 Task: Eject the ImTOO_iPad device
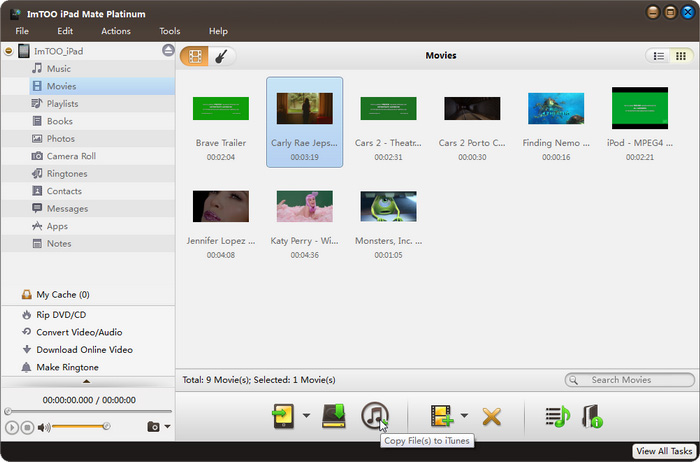tap(167, 50)
